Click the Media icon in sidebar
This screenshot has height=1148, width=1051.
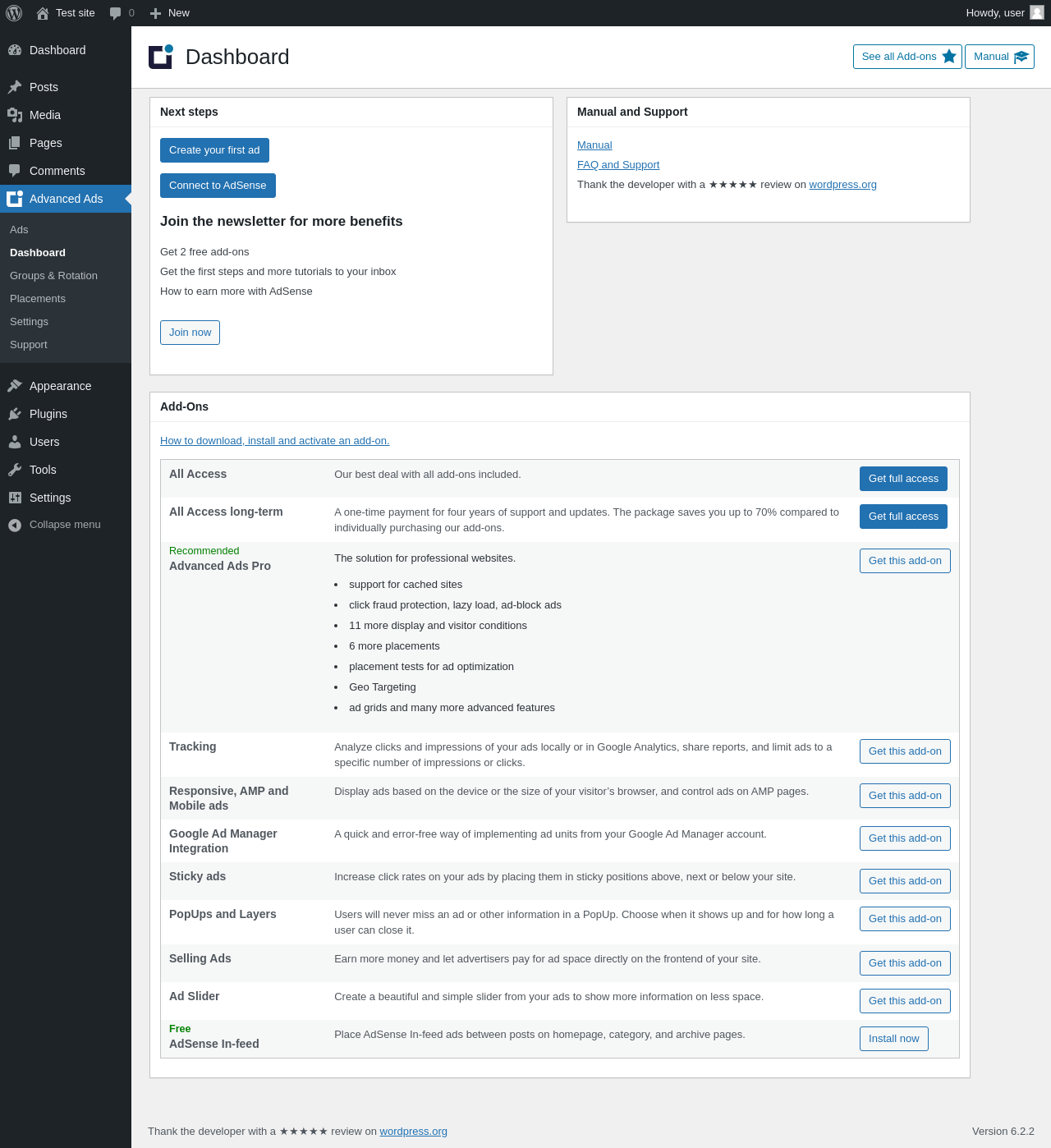point(15,115)
